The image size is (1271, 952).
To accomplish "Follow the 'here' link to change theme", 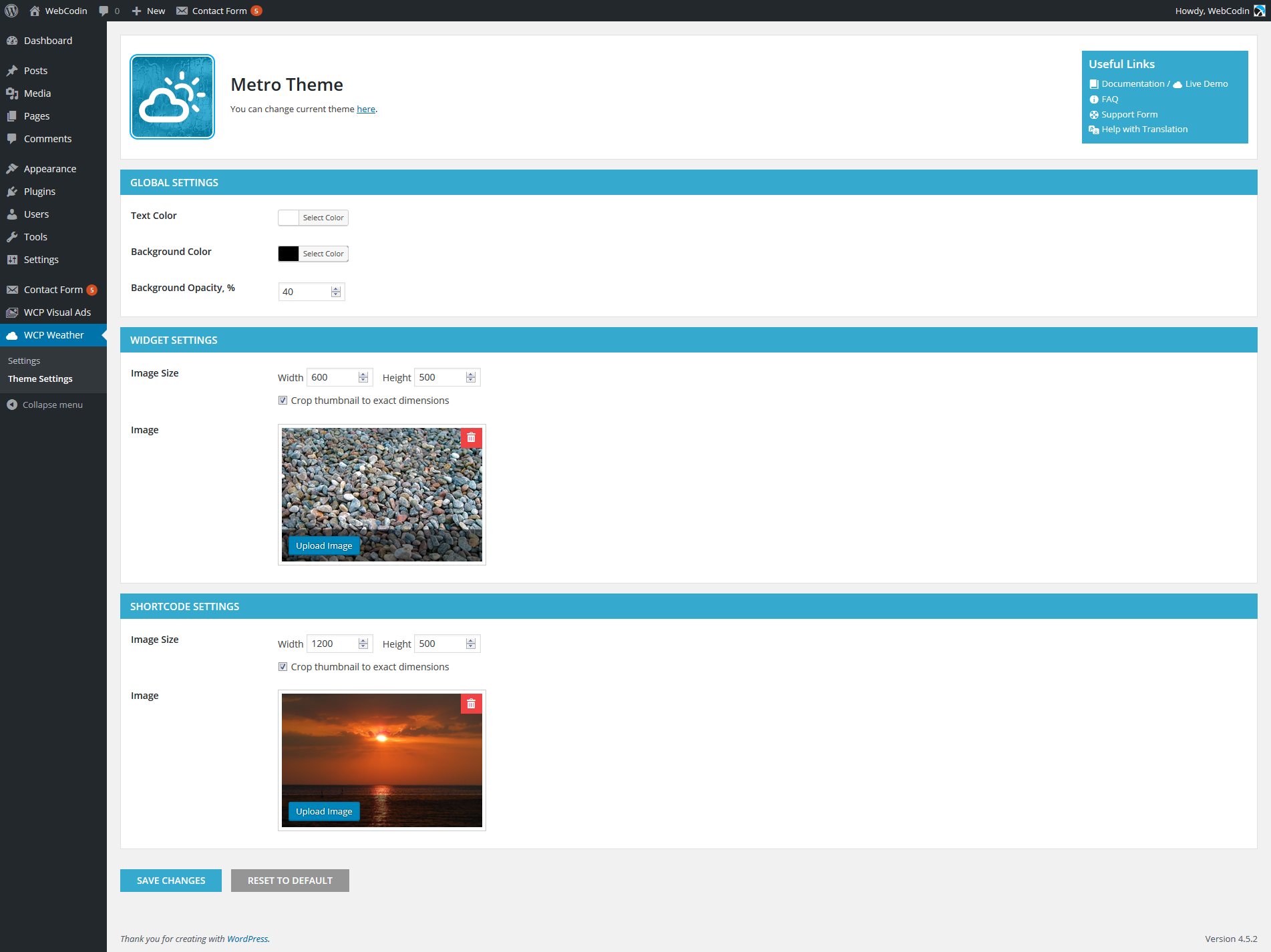I will tap(366, 109).
